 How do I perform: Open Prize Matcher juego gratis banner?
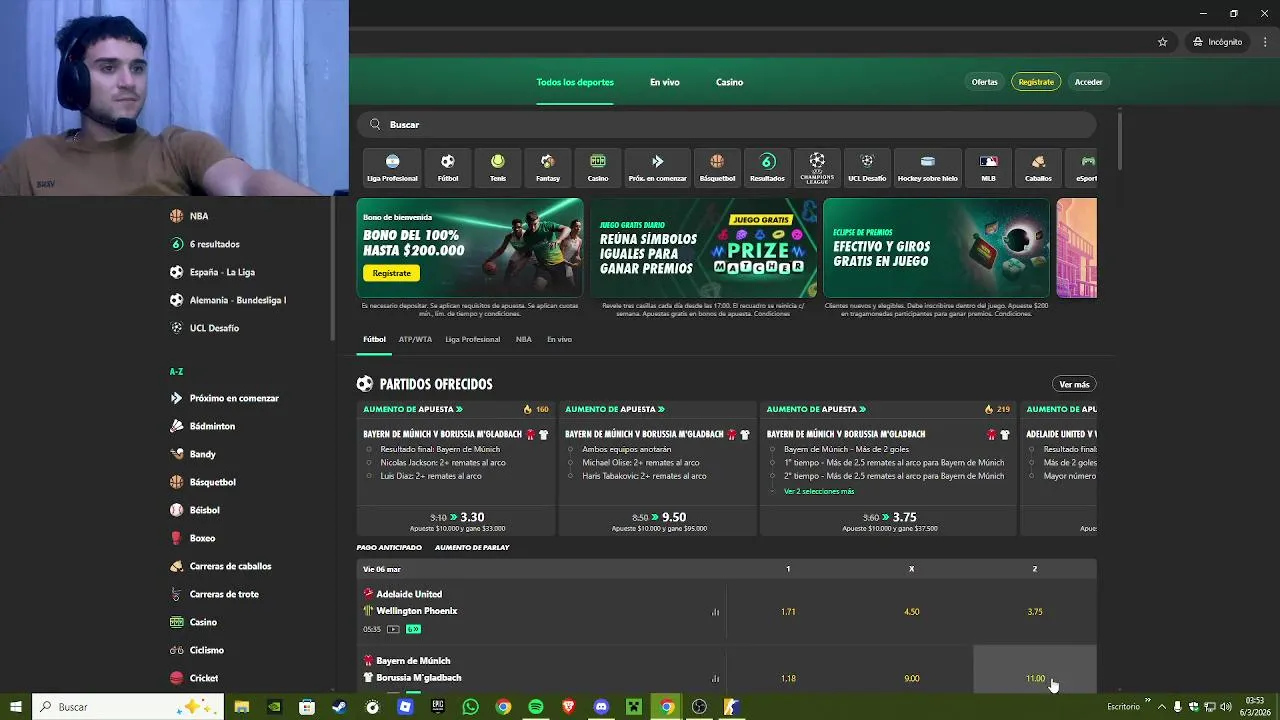[704, 248]
